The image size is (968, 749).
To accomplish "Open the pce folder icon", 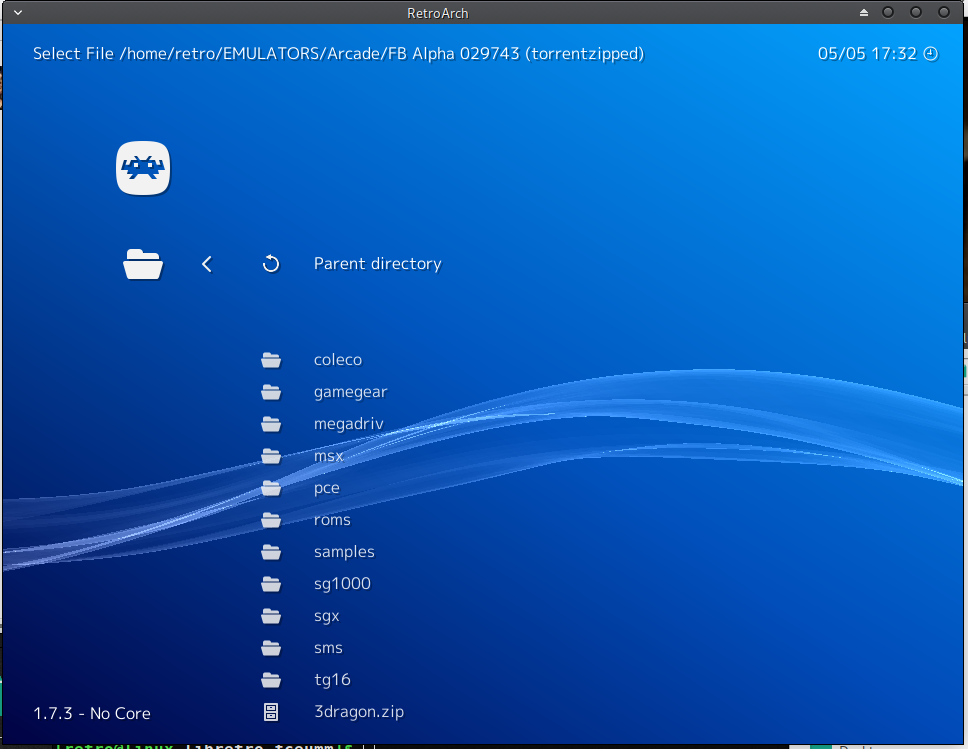I will [x=271, y=488].
